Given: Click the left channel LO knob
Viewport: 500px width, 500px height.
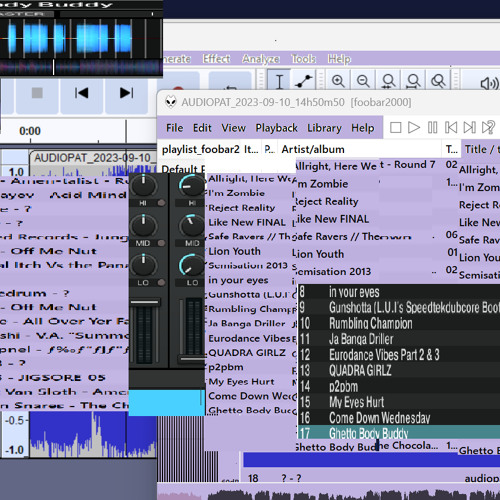Looking at the screenshot, I should (143, 265).
